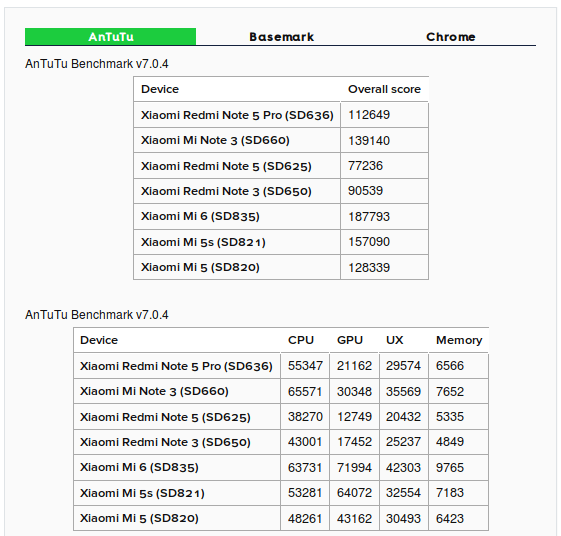This screenshot has width=561, height=536.
Task: Click Redmi Note 5 Pro CPU value 55347
Action: [x=305, y=366]
